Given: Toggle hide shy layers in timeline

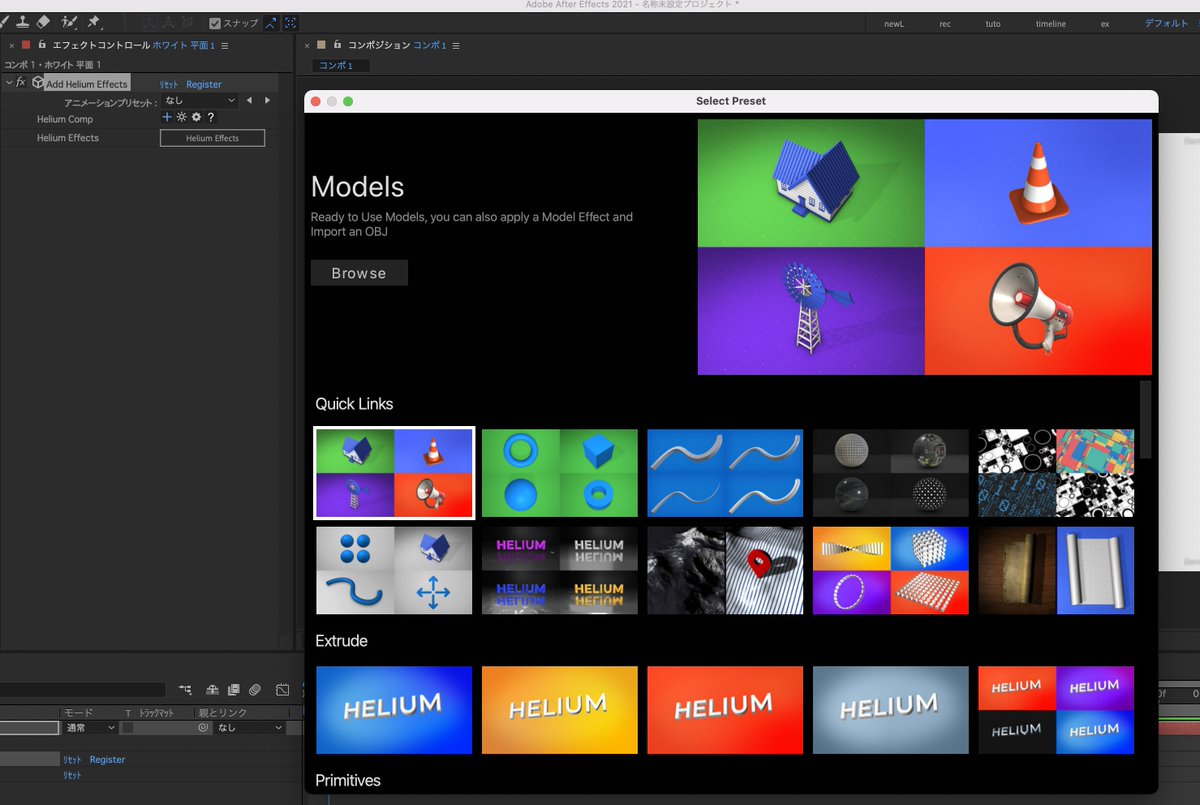Looking at the screenshot, I should 212,689.
